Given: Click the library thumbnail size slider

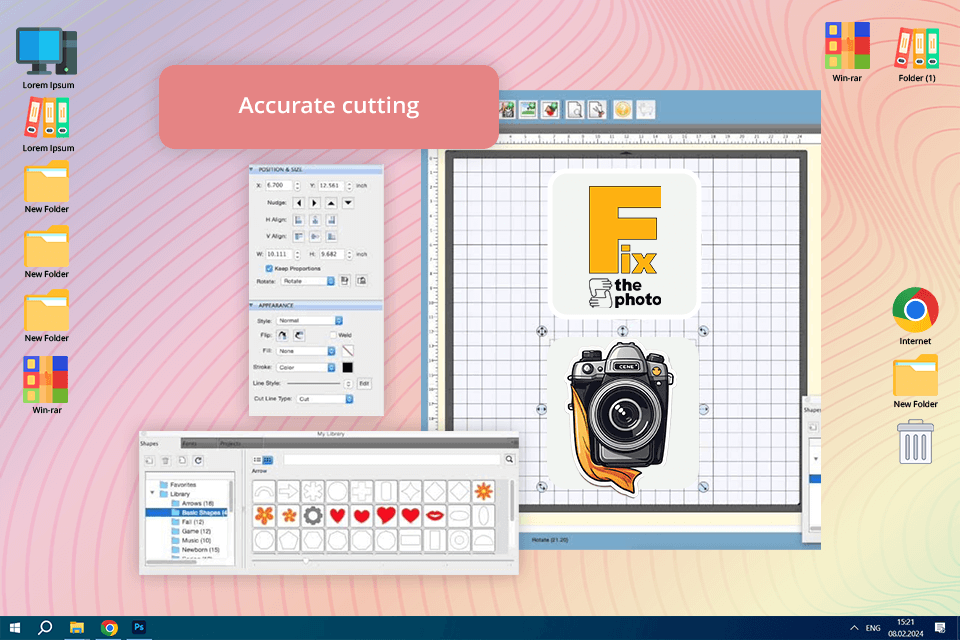Looking at the screenshot, I should point(306,560).
